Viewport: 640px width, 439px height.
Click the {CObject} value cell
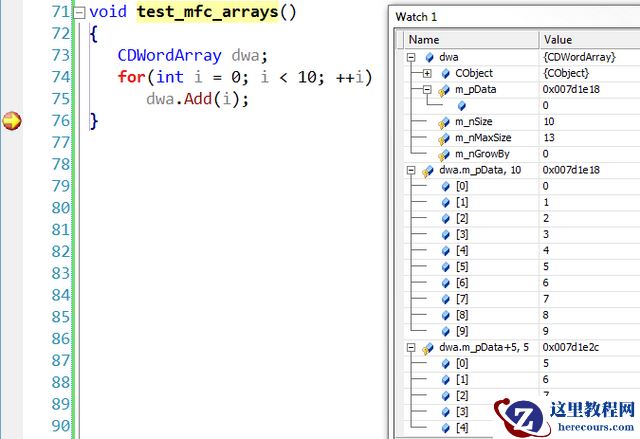tap(566, 73)
